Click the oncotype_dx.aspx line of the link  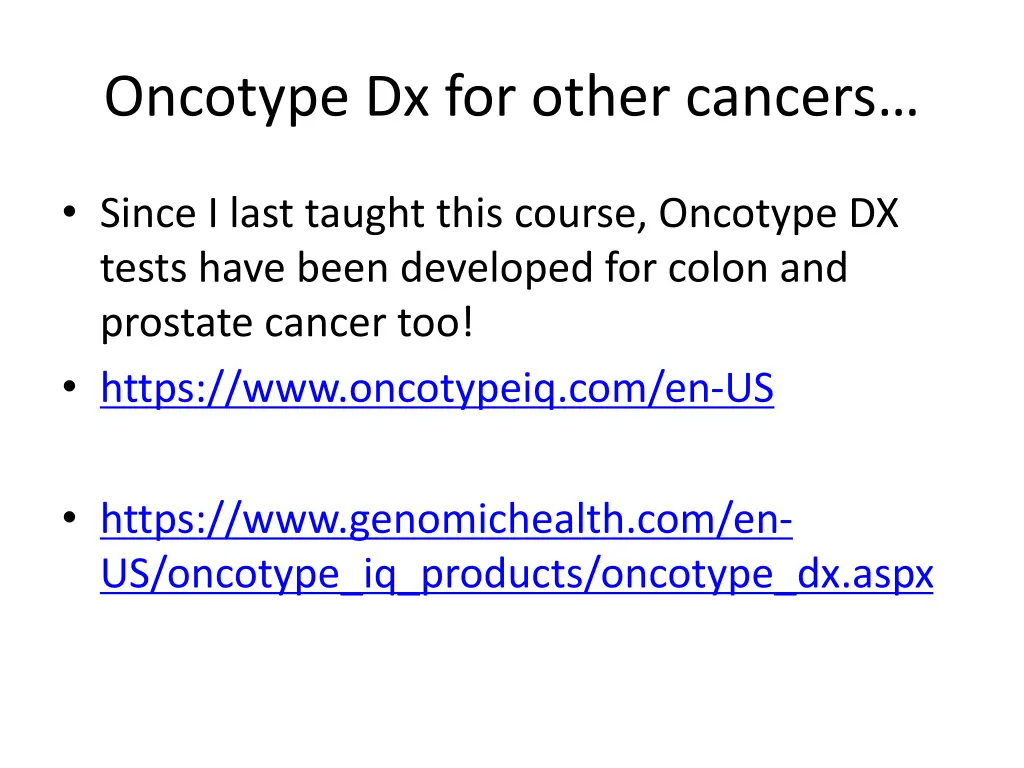coord(516,574)
